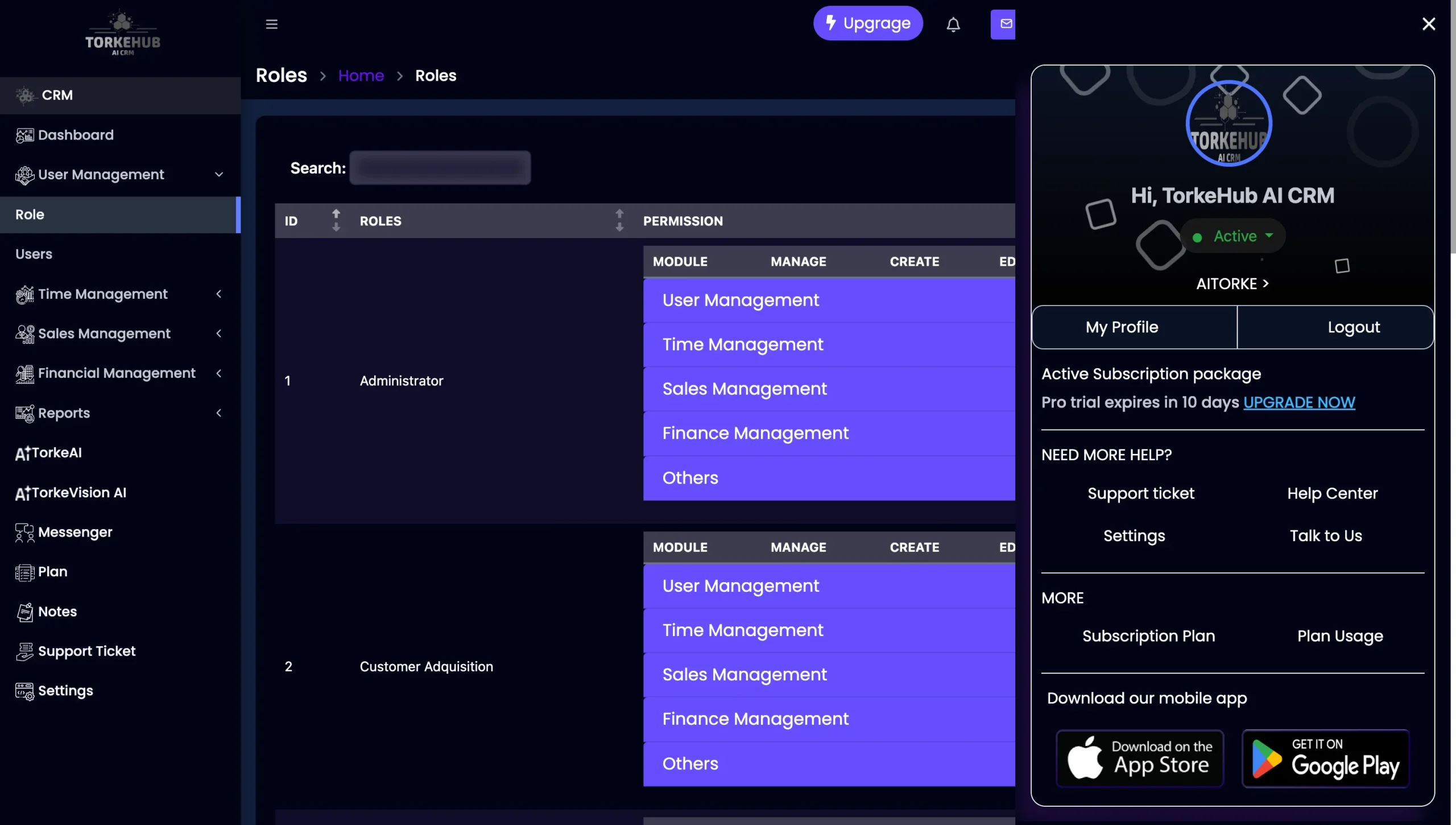The height and width of the screenshot is (825, 1456).
Task: Open the AITORKE workspace link
Action: pyautogui.click(x=1232, y=283)
